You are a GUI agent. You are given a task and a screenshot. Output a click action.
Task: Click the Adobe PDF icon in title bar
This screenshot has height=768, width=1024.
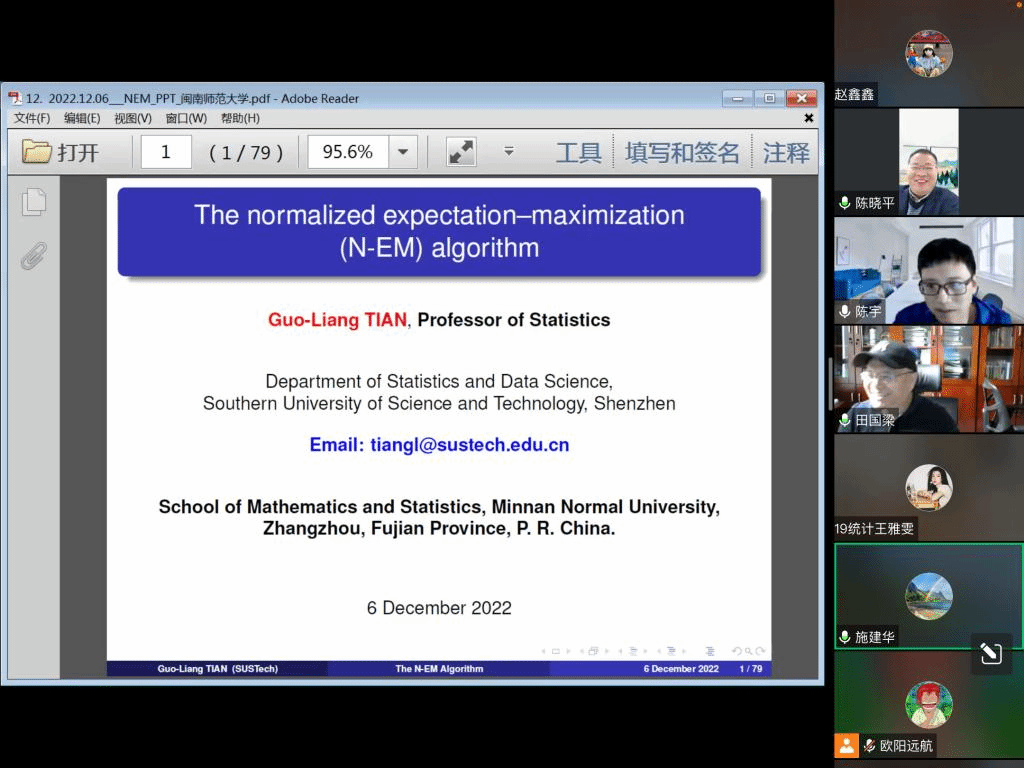15,98
